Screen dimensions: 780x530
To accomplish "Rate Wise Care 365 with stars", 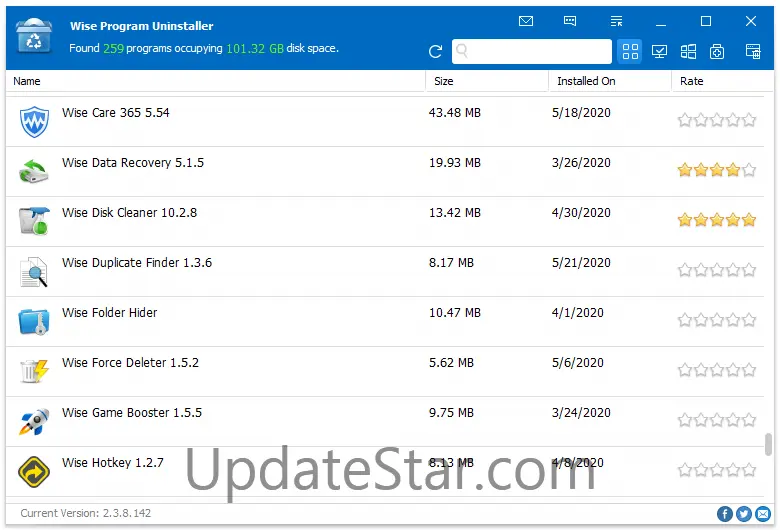I will tap(717, 120).
